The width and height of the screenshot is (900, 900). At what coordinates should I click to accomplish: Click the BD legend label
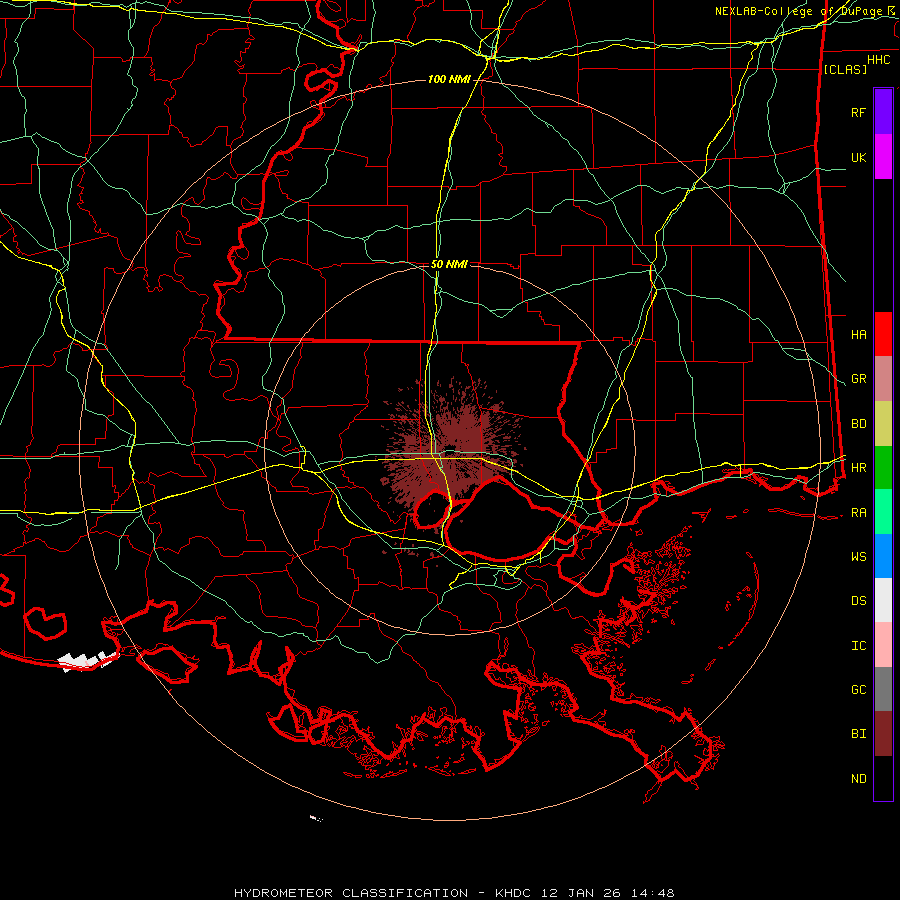click(858, 424)
